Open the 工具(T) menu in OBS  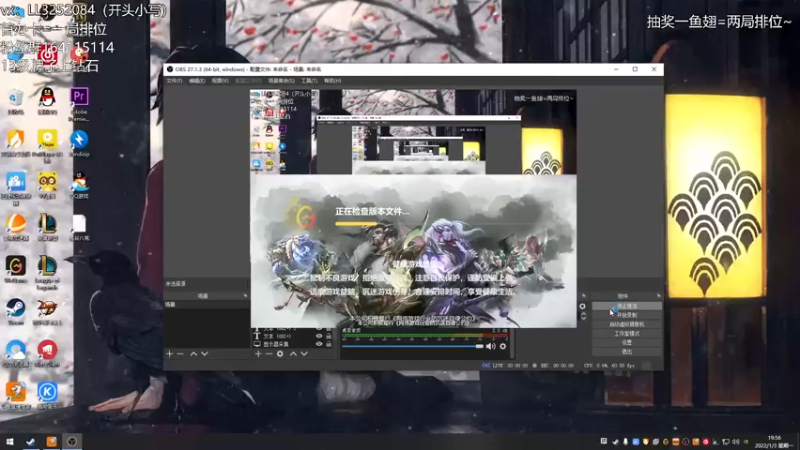click(309, 81)
